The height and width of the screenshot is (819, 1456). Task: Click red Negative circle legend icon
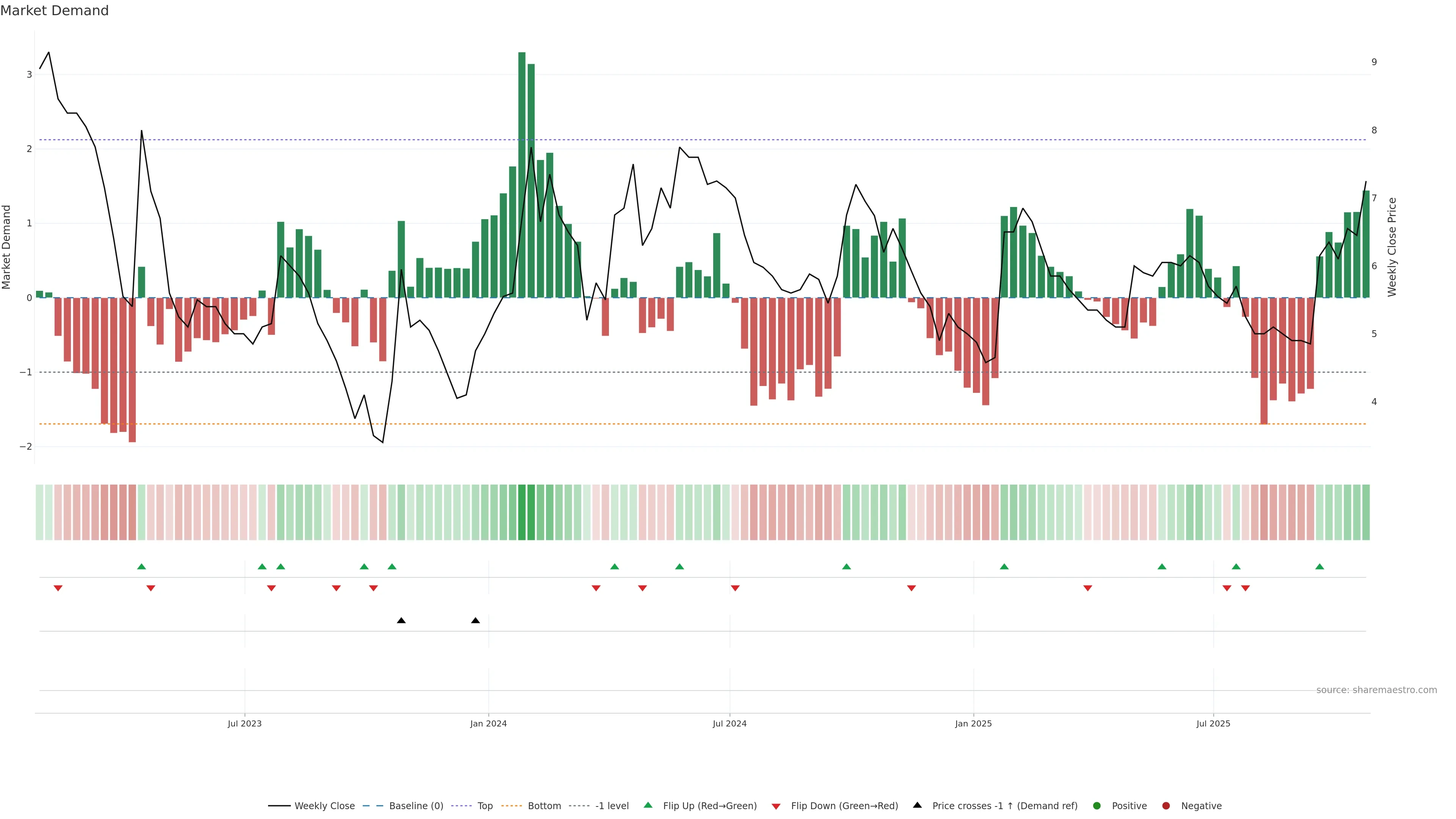tap(1166, 805)
